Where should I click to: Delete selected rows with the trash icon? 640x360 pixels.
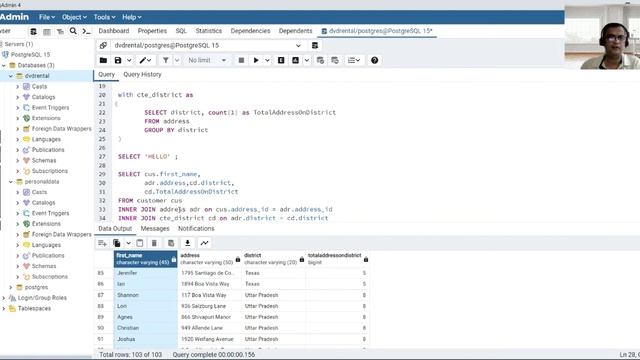tap(154, 243)
